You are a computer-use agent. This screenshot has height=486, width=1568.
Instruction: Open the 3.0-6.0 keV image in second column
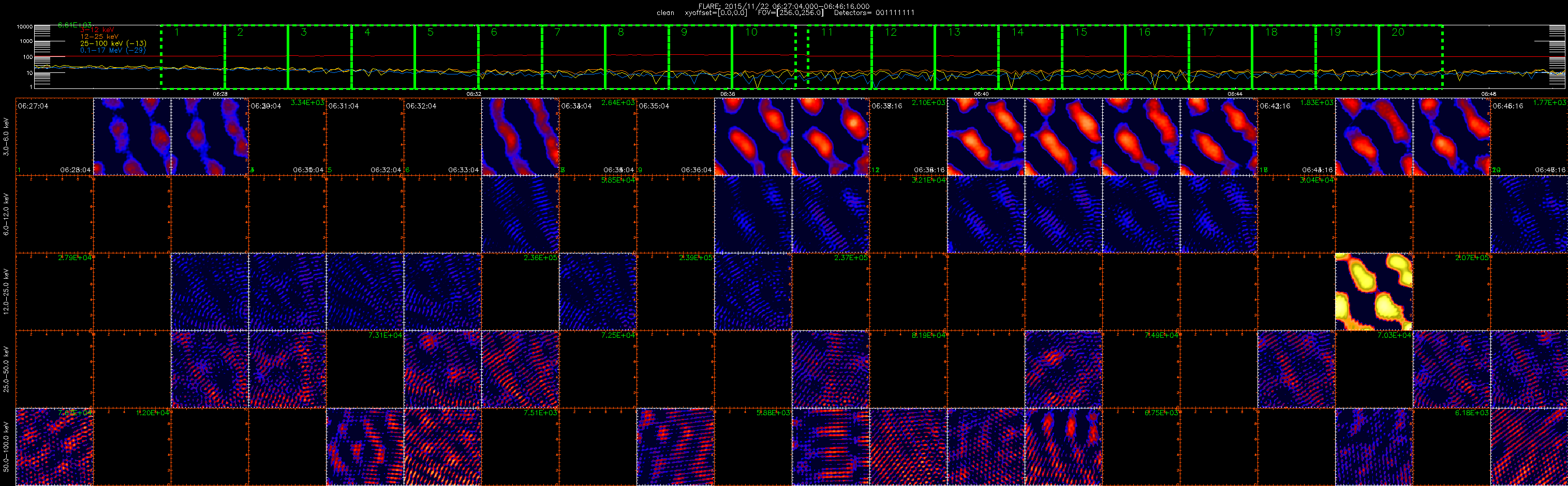click(132, 137)
